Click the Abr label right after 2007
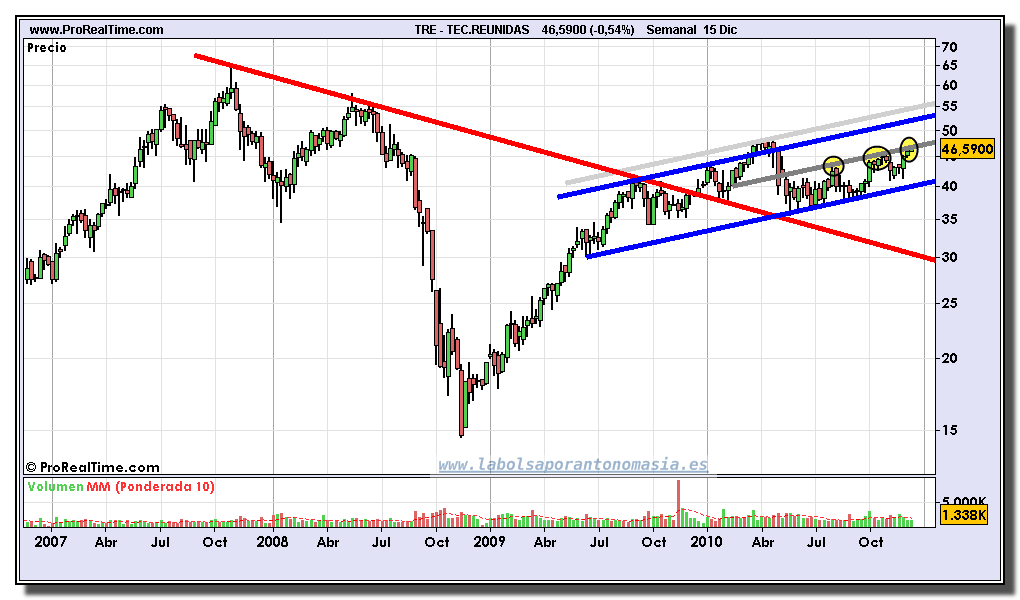Screen dimensions: 1020x600 106,542
